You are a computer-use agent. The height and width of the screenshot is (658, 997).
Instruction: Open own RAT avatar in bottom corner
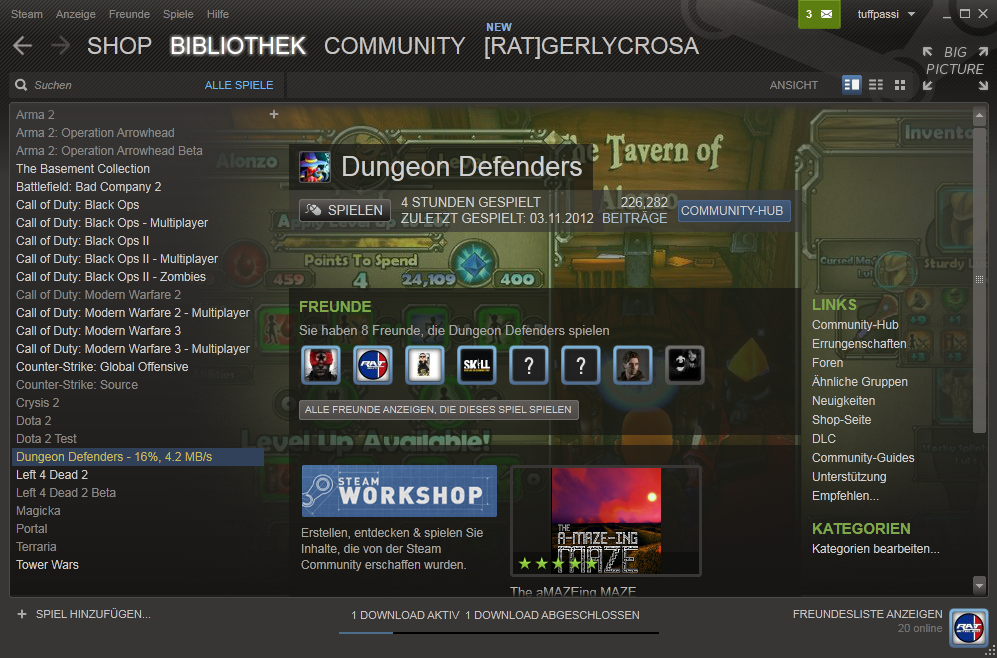point(968,627)
